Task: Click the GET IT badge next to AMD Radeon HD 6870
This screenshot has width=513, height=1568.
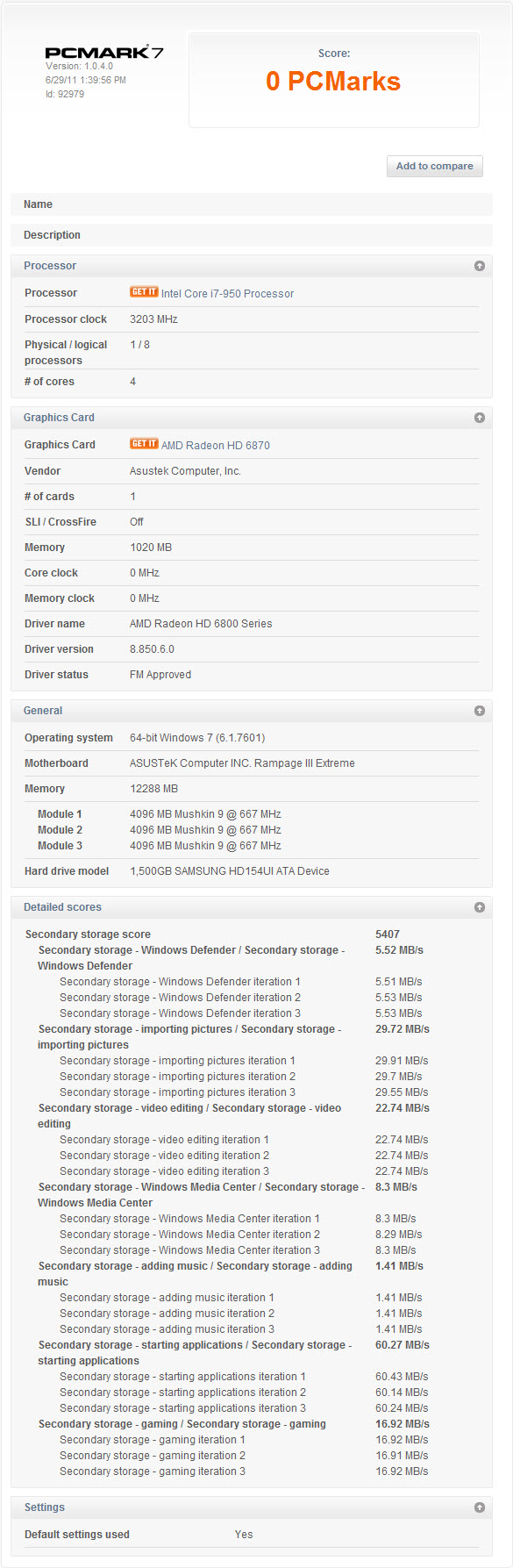Action: (144, 444)
